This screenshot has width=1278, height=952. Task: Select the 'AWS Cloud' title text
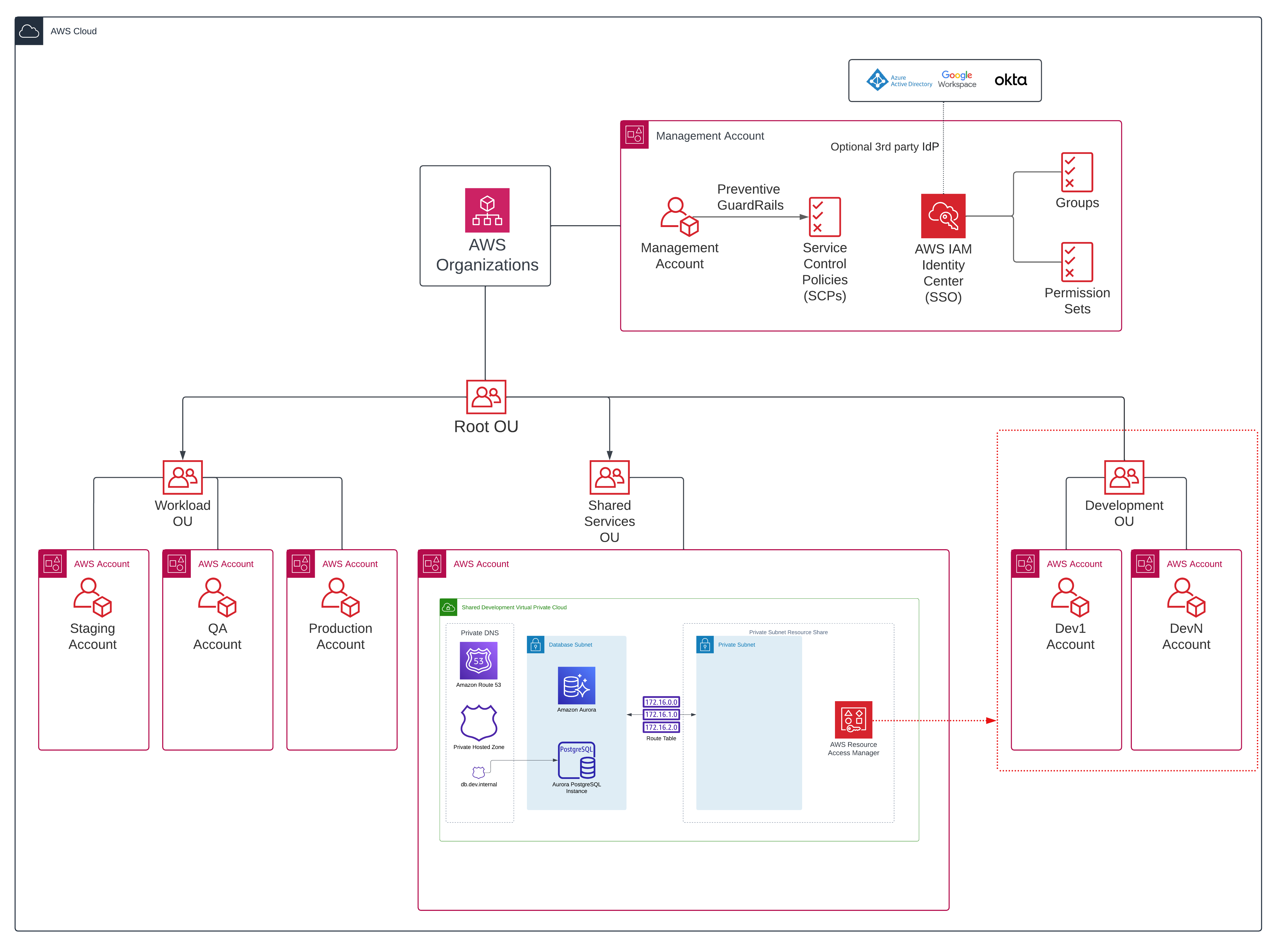pos(73,31)
